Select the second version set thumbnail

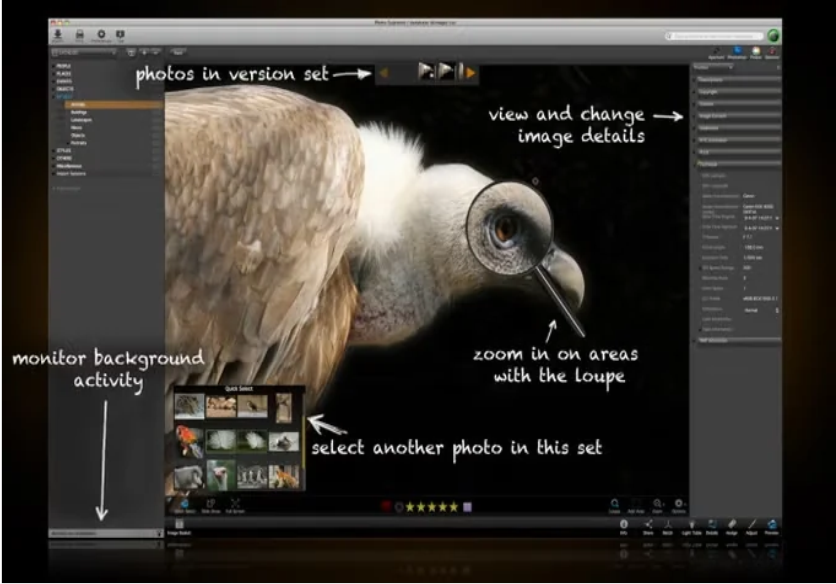(x=447, y=71)
